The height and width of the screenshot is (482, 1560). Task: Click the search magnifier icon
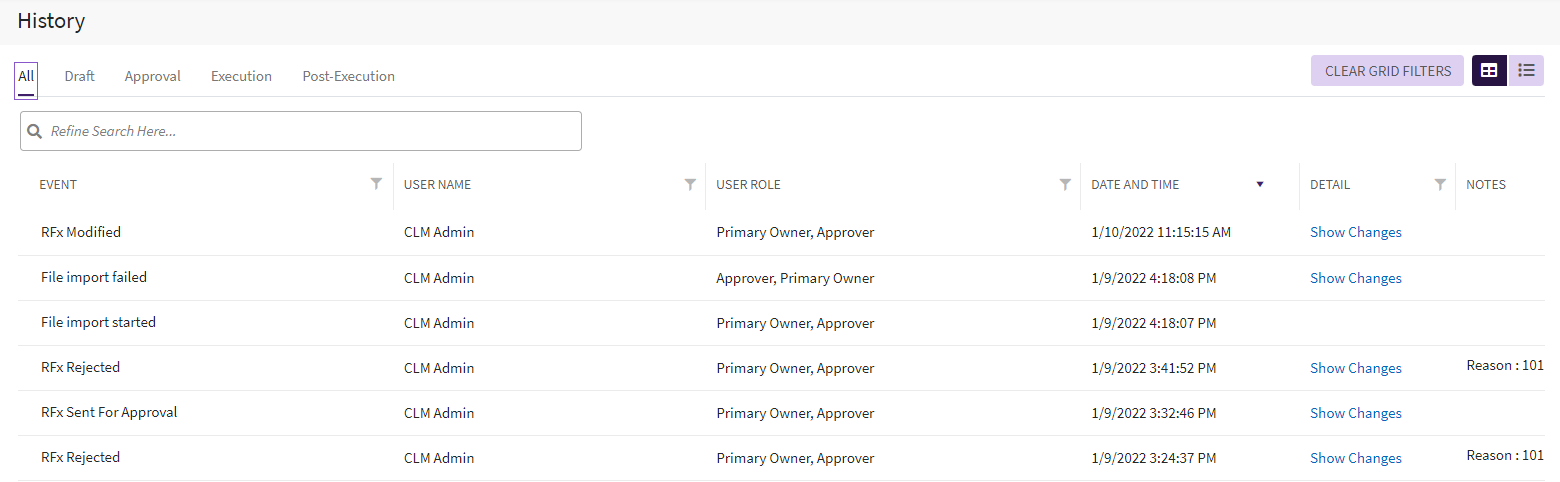click(35, 132)
